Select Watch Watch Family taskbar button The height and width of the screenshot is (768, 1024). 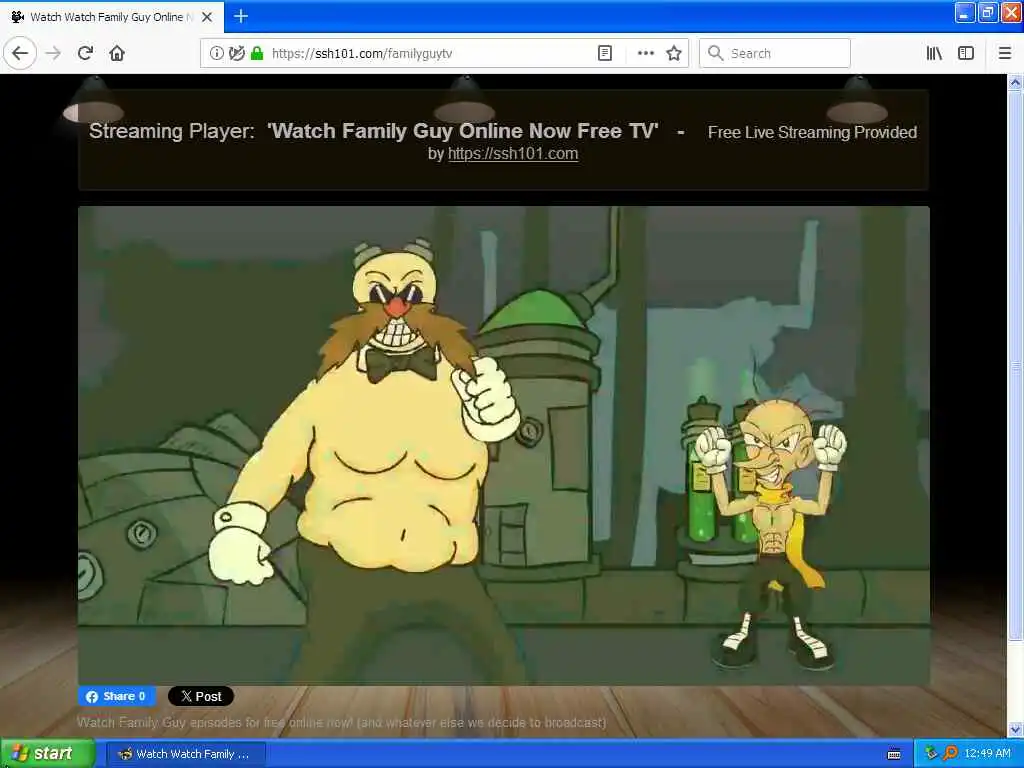point(185,754)
